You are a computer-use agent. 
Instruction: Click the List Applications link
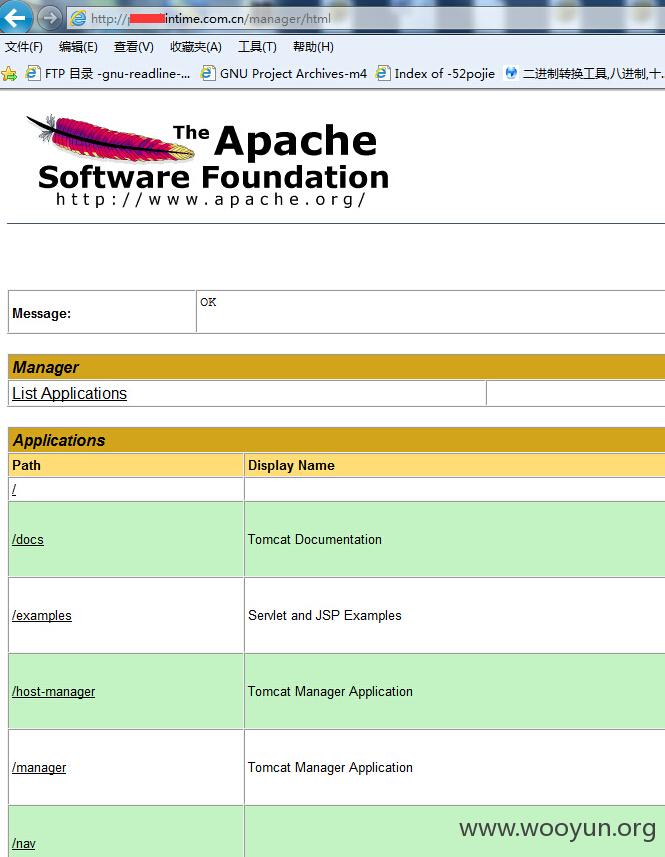(69, 394)
